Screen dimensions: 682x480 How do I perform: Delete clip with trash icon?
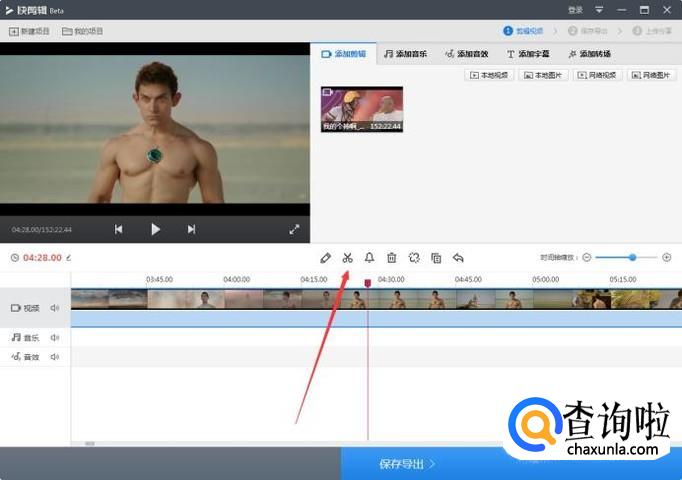pyautogui.click(x=392, y=258)
